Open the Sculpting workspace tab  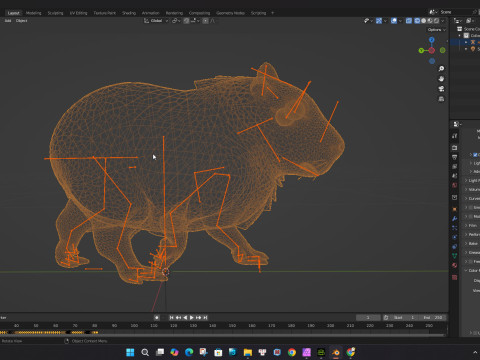click(55, 13)
